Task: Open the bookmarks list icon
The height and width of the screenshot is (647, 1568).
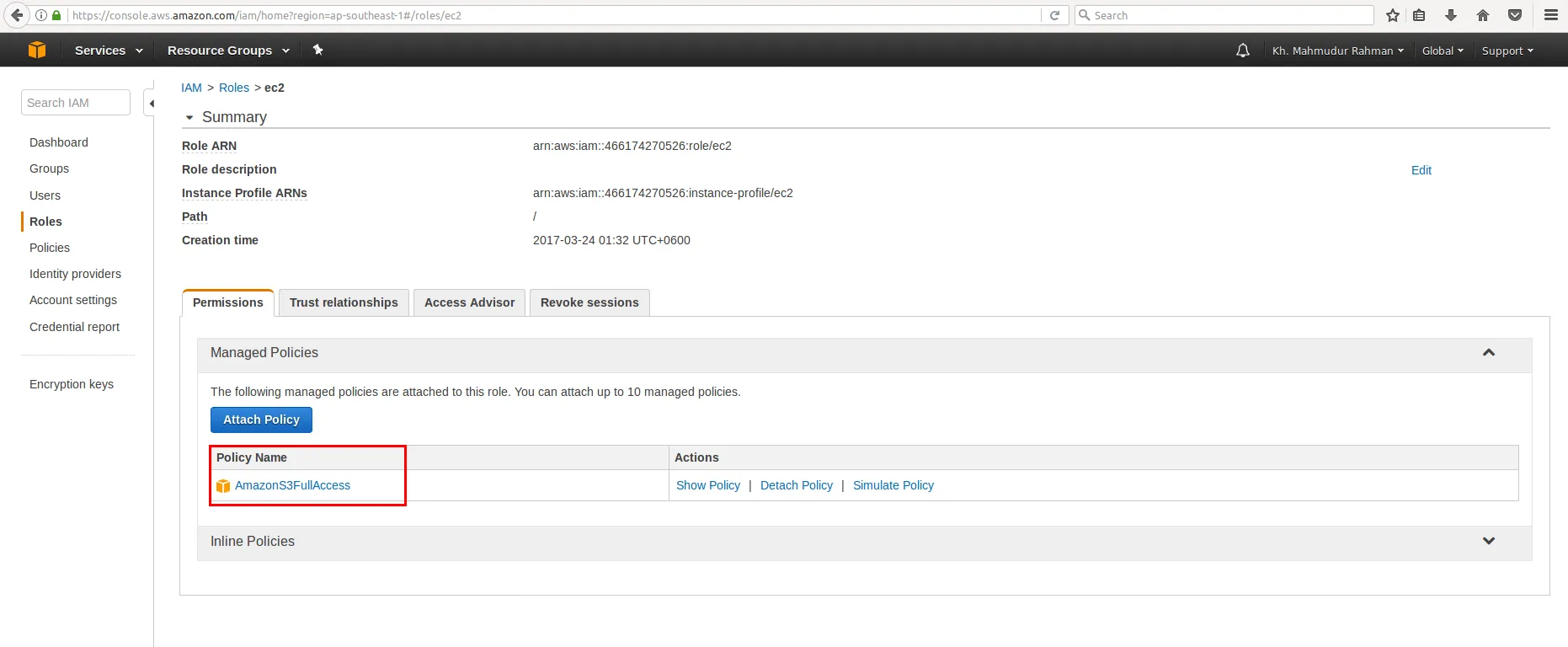Action: click(x=1419, y=15)
